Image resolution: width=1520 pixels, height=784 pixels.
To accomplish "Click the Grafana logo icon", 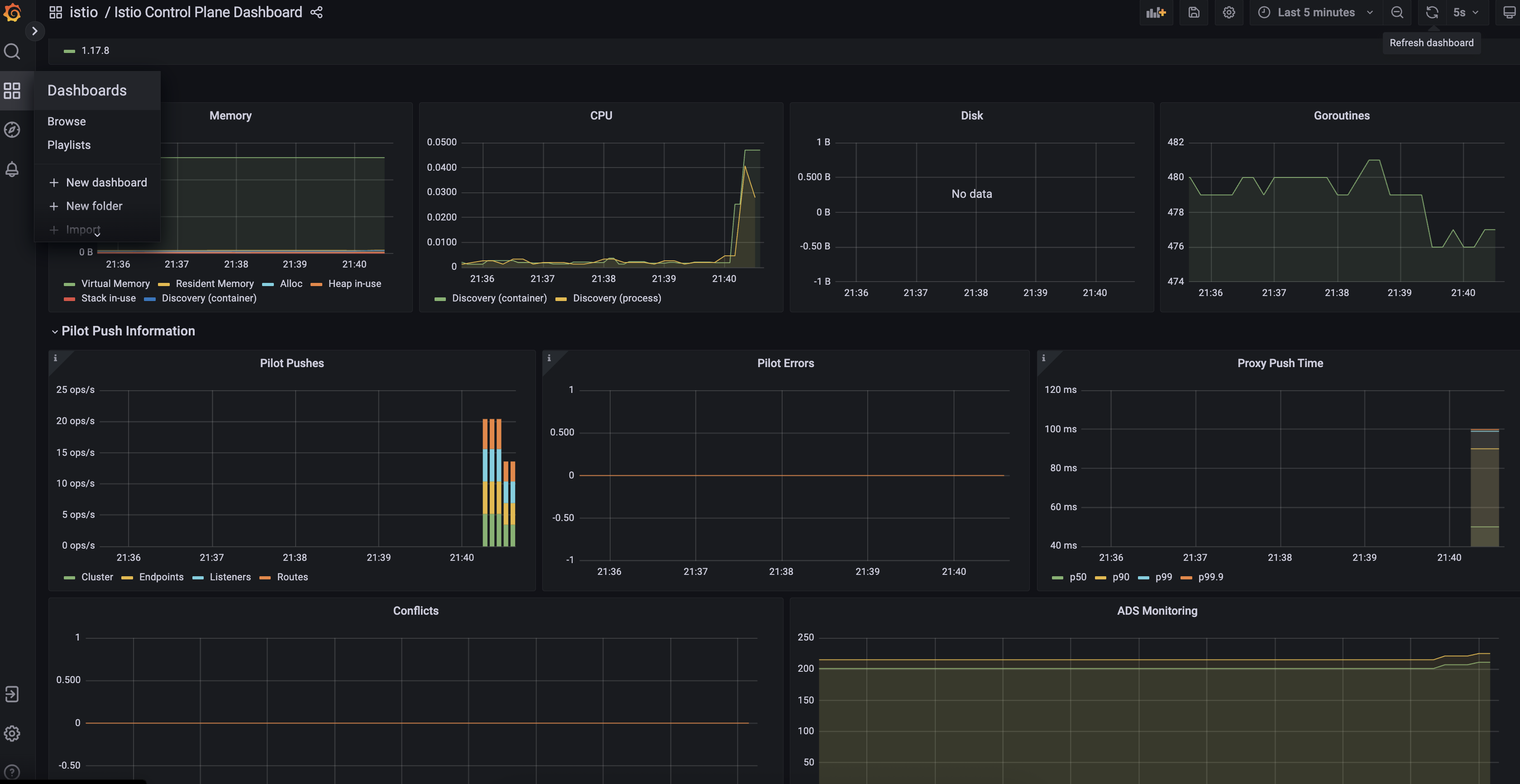I will tap(12, 12).
